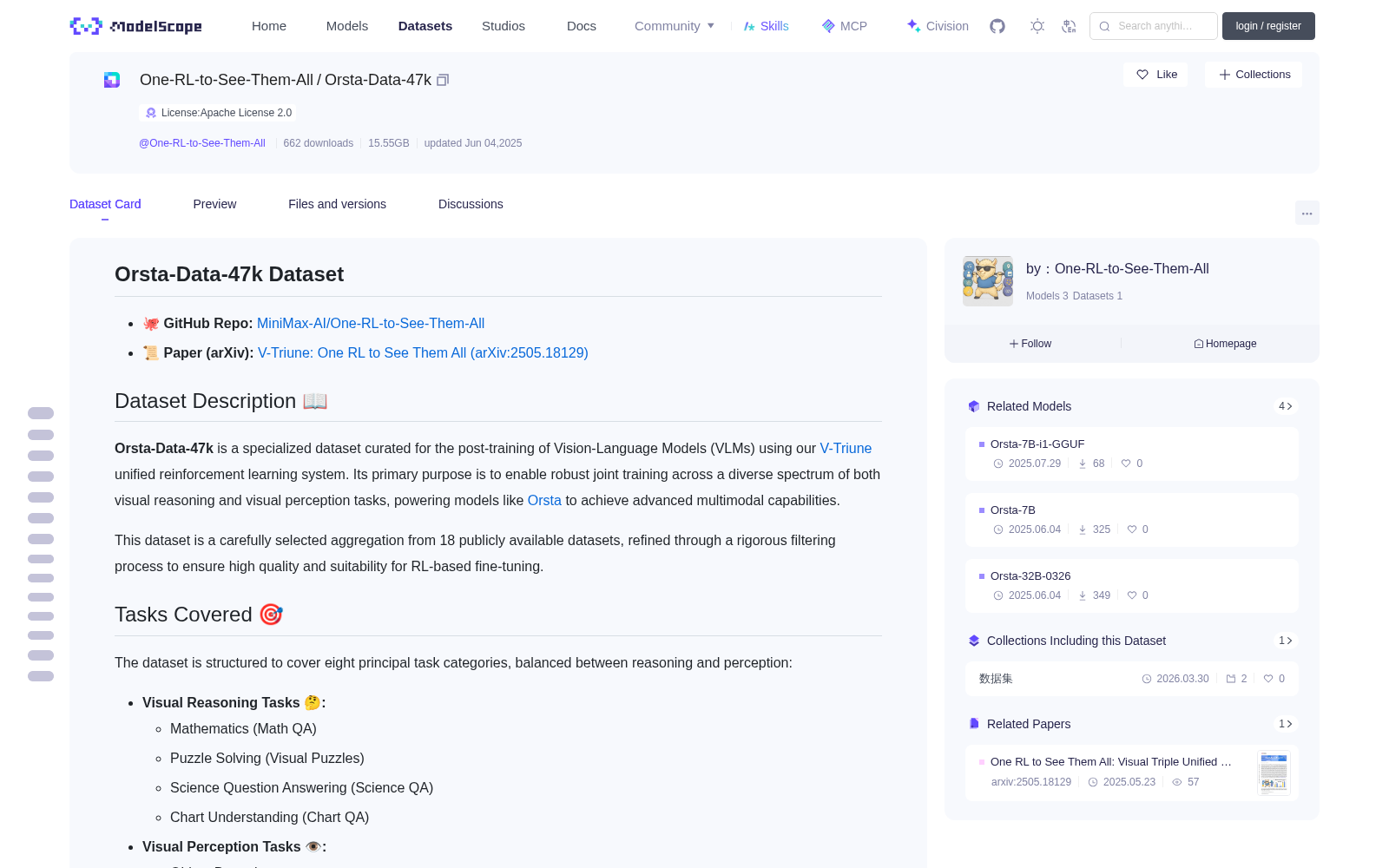Click the heart icon on Like
This screenshot has height=868, width=1389.
[1142, 75]
